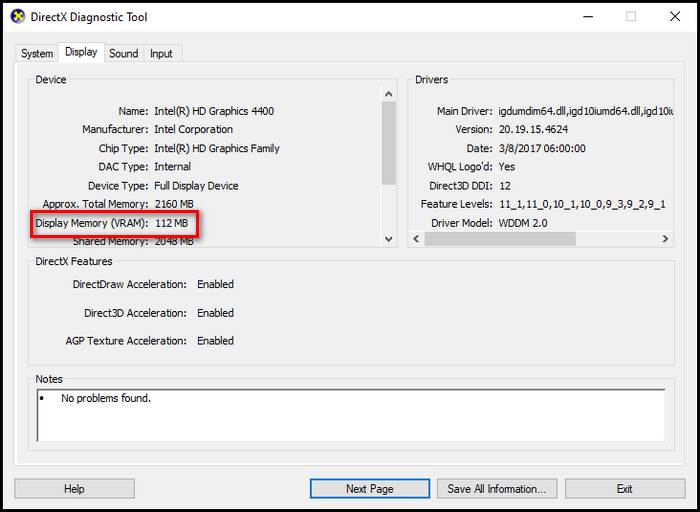Select the Display tab

pyautogui.click(x=81, y=52)
